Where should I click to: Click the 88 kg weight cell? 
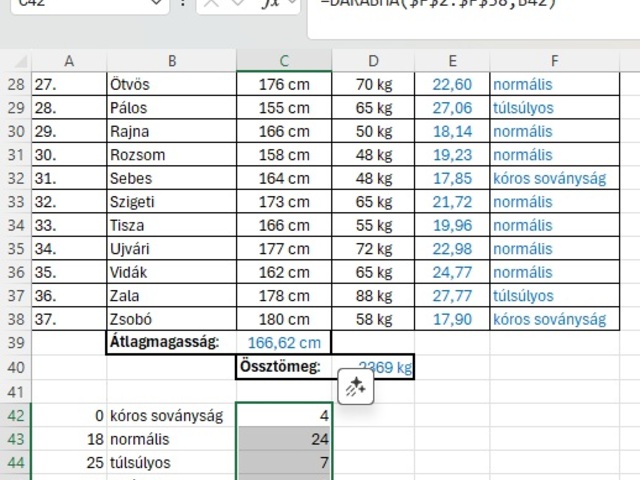tap(373, 296)
